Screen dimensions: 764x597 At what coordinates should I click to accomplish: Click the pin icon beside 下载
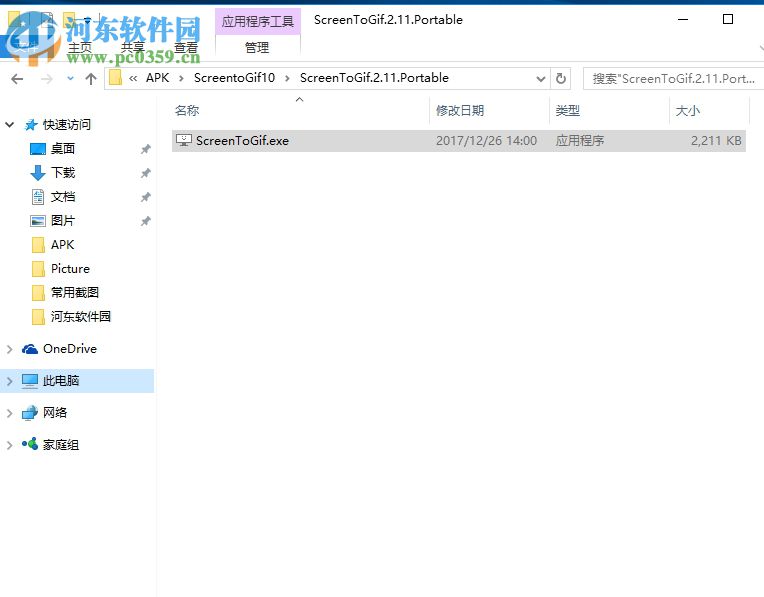click(x=145, y=173)
